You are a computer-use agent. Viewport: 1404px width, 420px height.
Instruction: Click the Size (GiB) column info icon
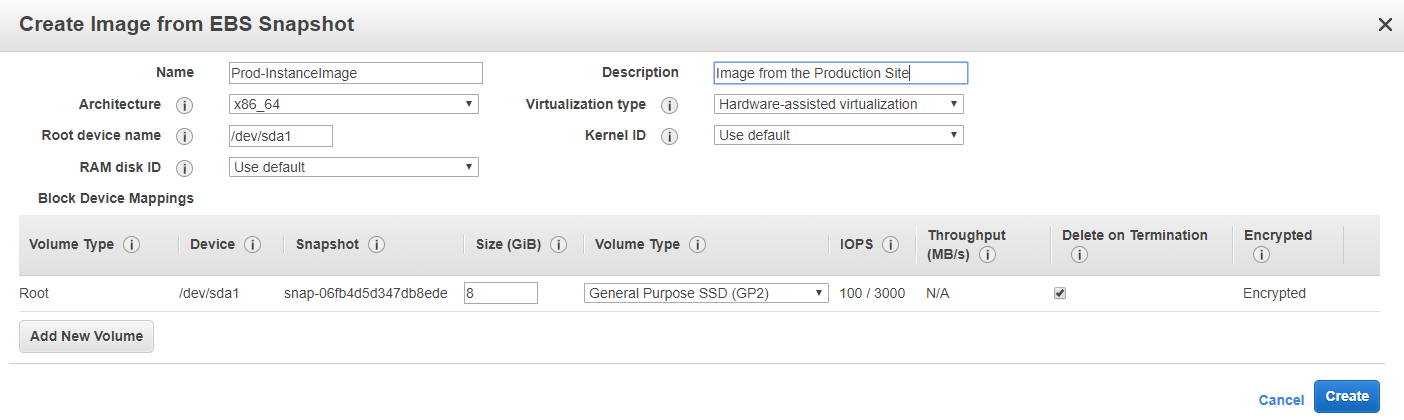(558, 245)
